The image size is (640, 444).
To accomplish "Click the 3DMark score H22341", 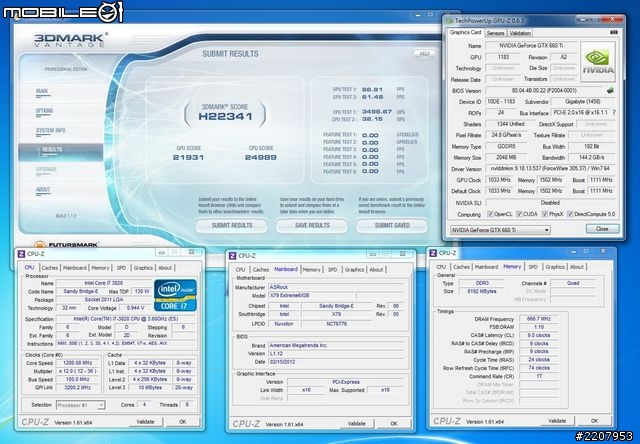I will (225, 117).
